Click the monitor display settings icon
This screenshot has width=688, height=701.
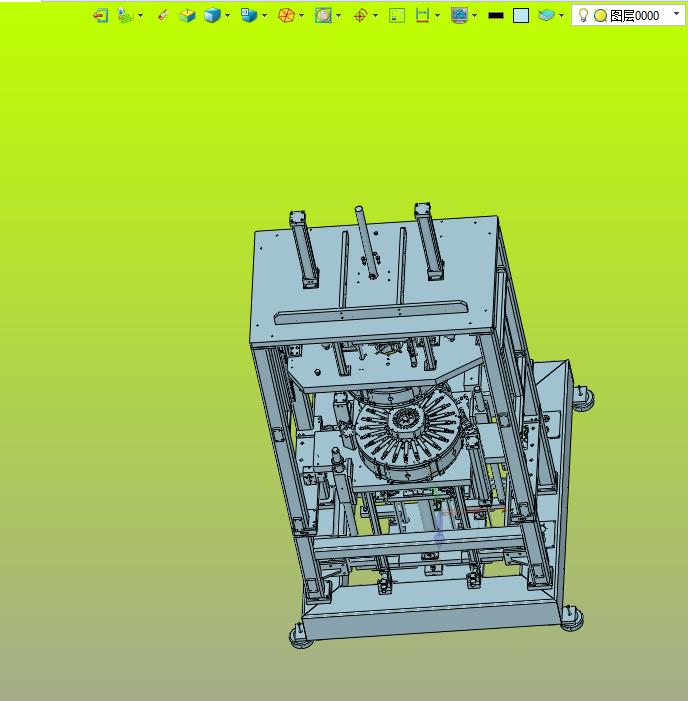coord(459,16)
